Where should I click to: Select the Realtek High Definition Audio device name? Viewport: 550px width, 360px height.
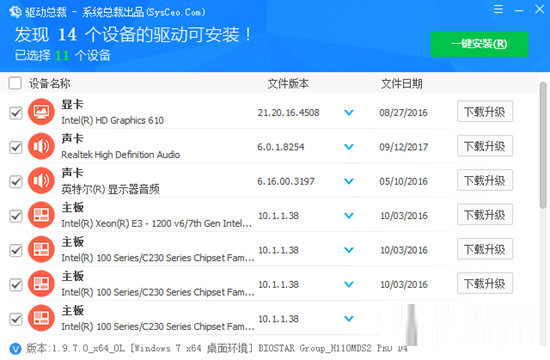click(120, 155)
